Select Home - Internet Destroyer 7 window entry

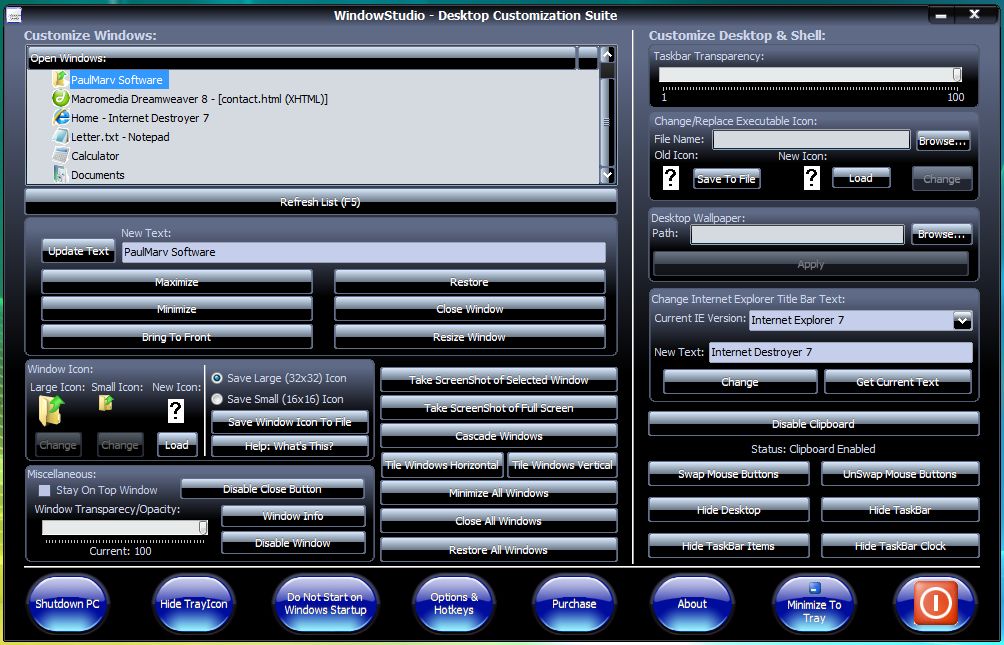(139, 118)
